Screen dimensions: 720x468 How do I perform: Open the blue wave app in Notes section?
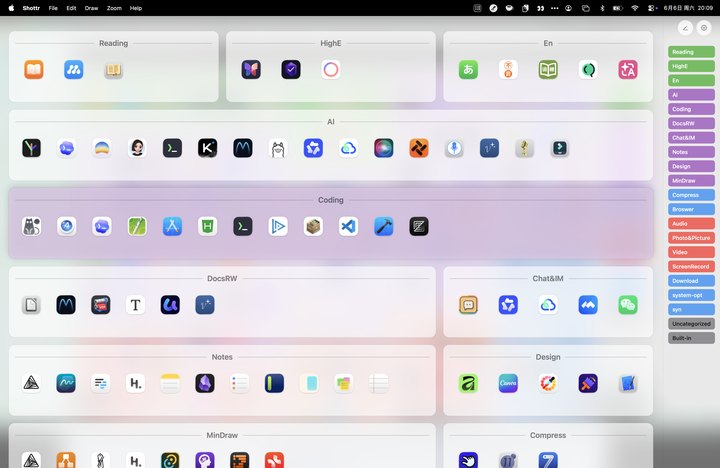[x=66, y=383]
